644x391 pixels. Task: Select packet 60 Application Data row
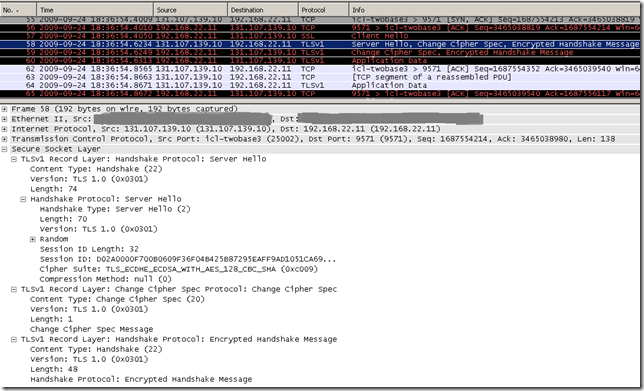point(320,60)
